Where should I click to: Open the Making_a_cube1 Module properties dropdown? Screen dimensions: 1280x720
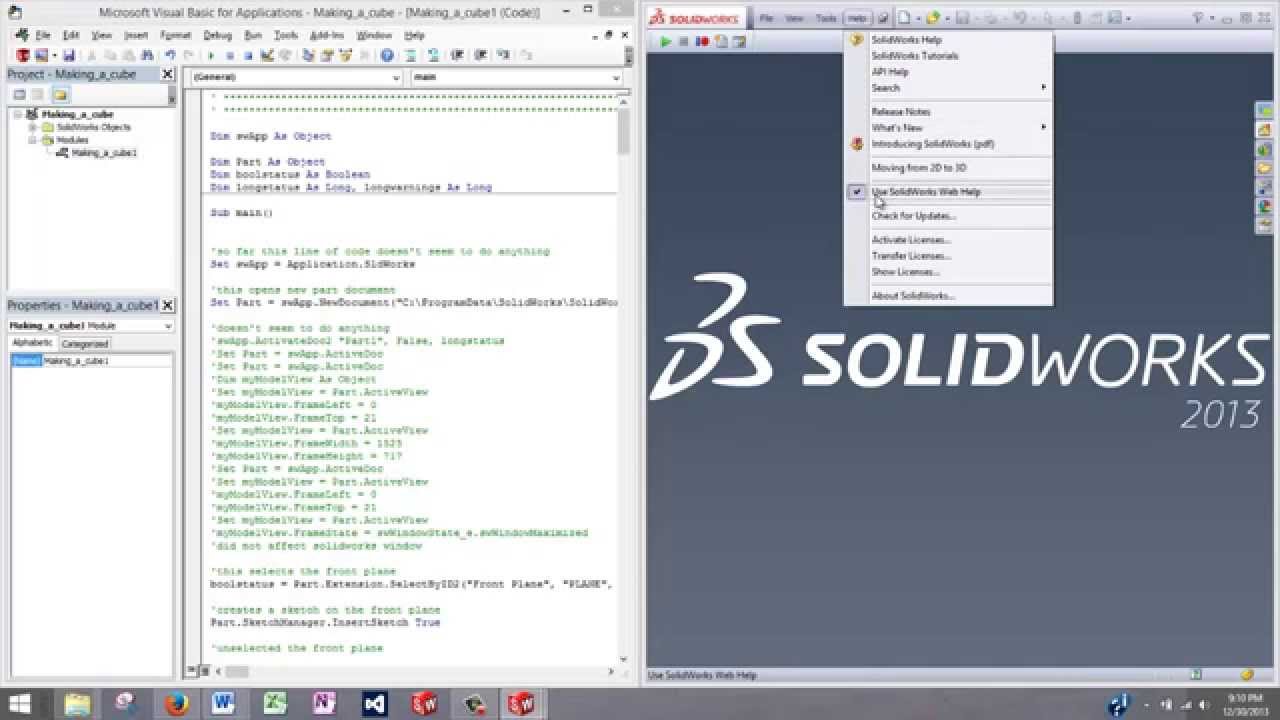[x=166, y=326]
